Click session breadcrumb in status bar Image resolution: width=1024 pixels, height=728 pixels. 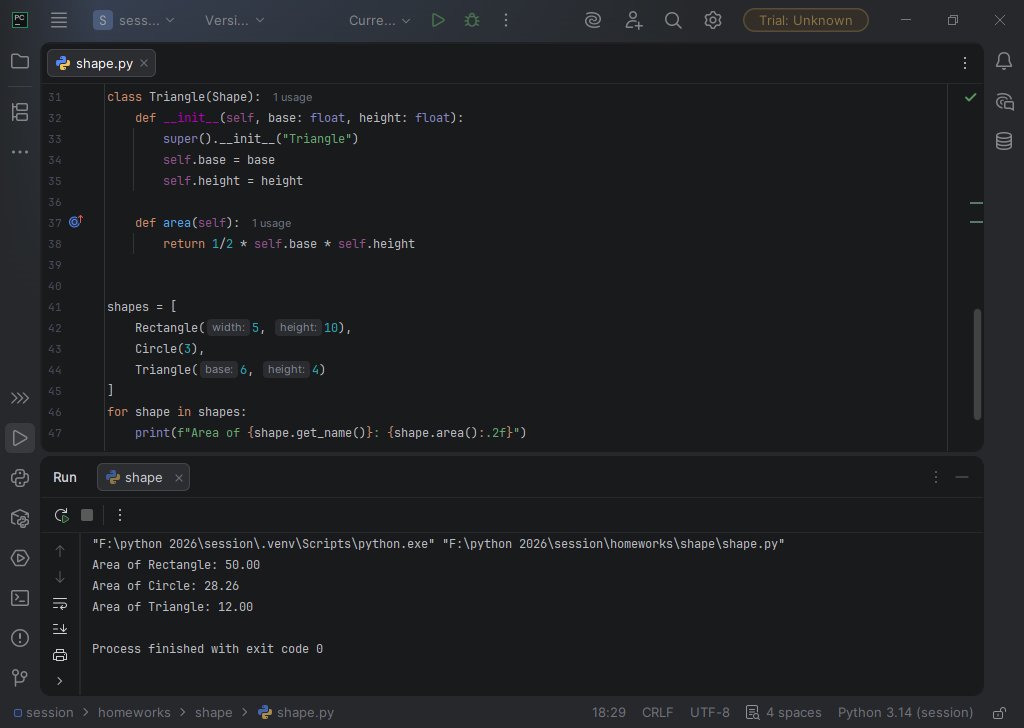[44, 712]
